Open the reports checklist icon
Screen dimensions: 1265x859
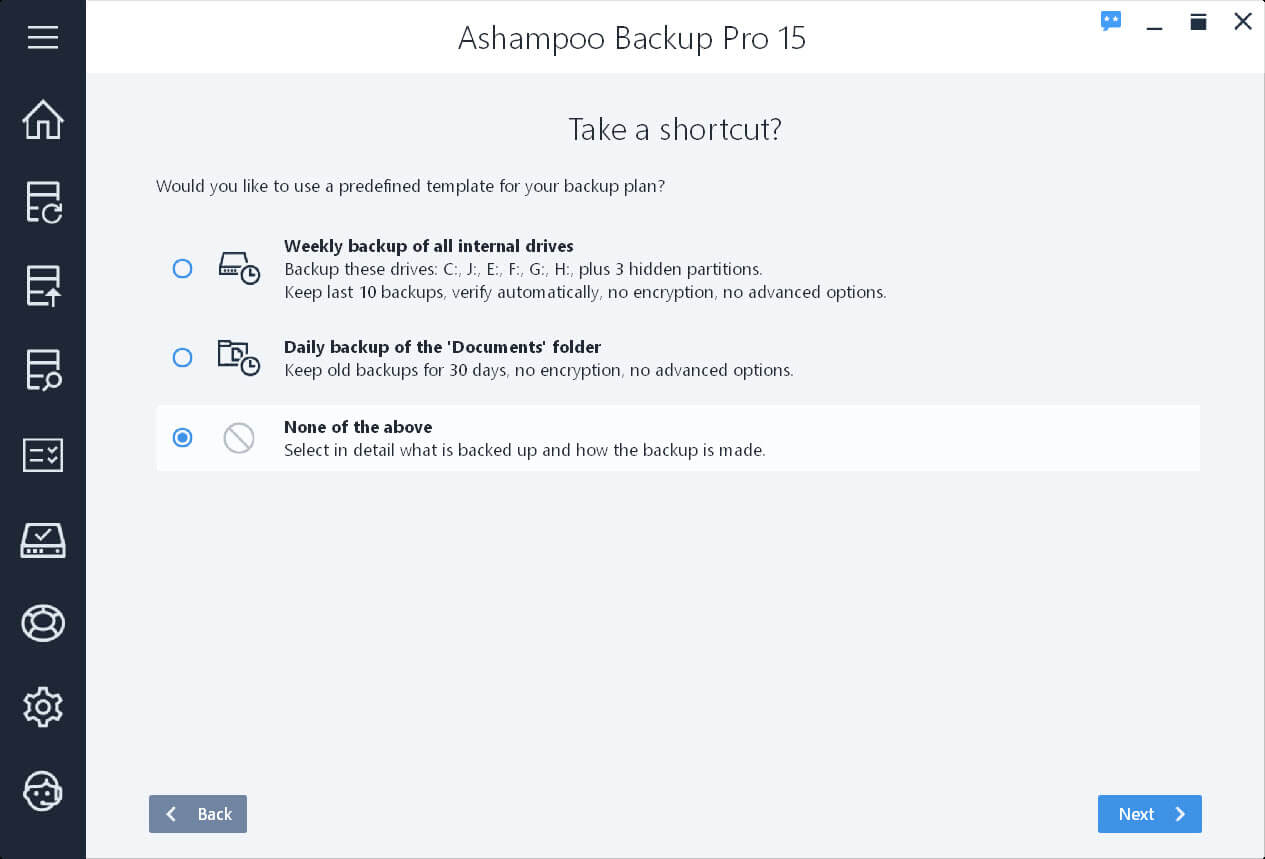(43, 455)
